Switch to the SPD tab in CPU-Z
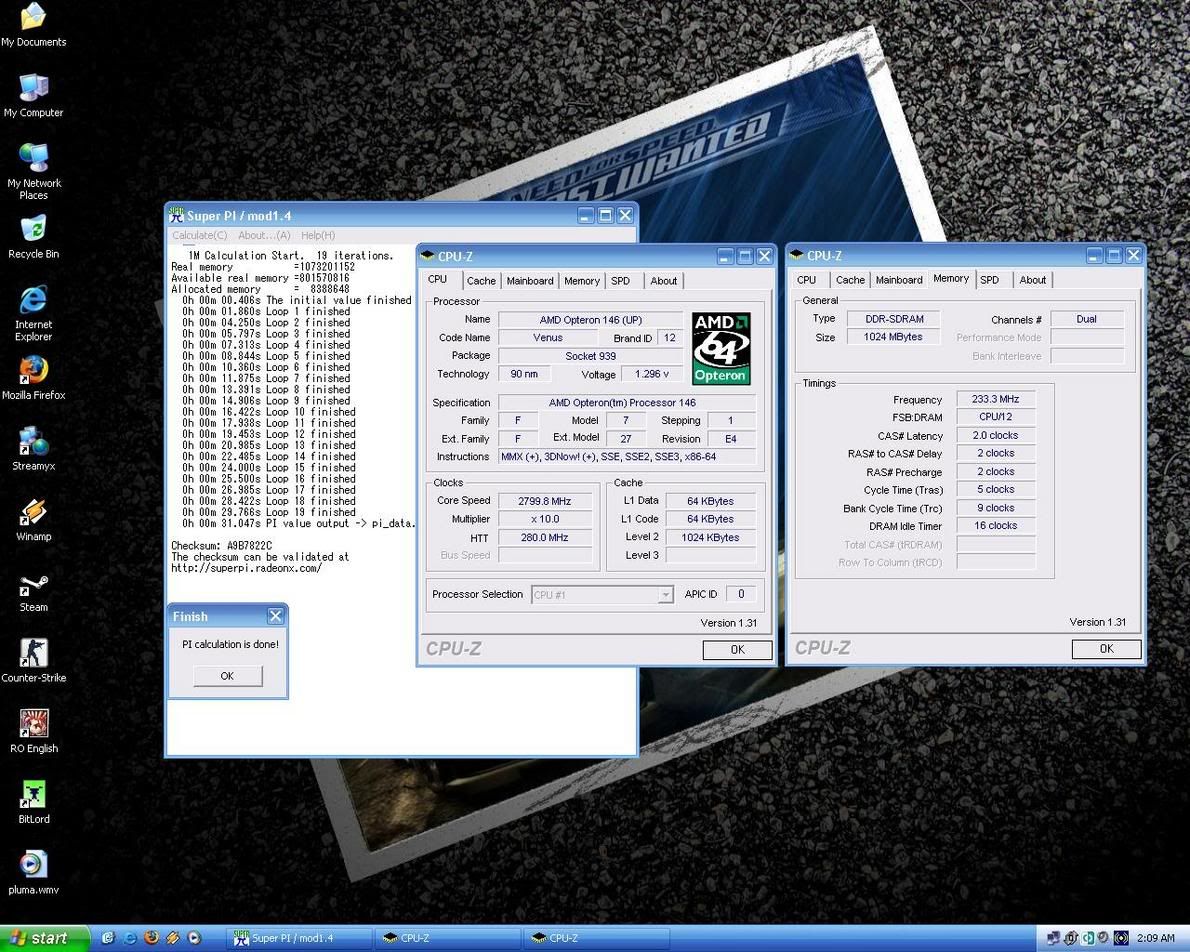Viewport: 1190px width, 952px height. [x=621, y=281]
